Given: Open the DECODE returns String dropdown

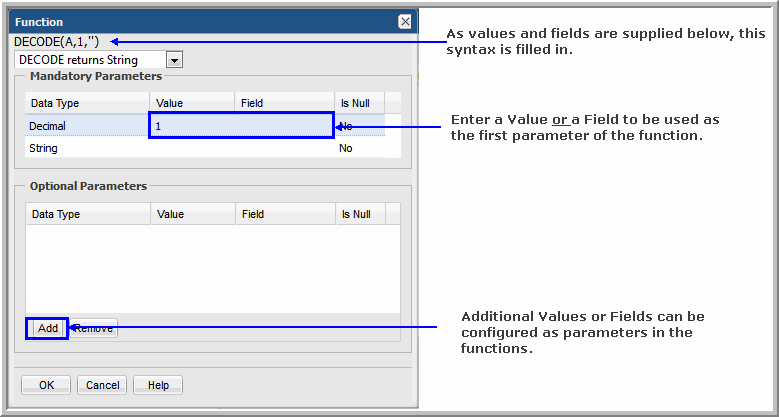Looking at the screenshot, I should (x=91, y=60).
